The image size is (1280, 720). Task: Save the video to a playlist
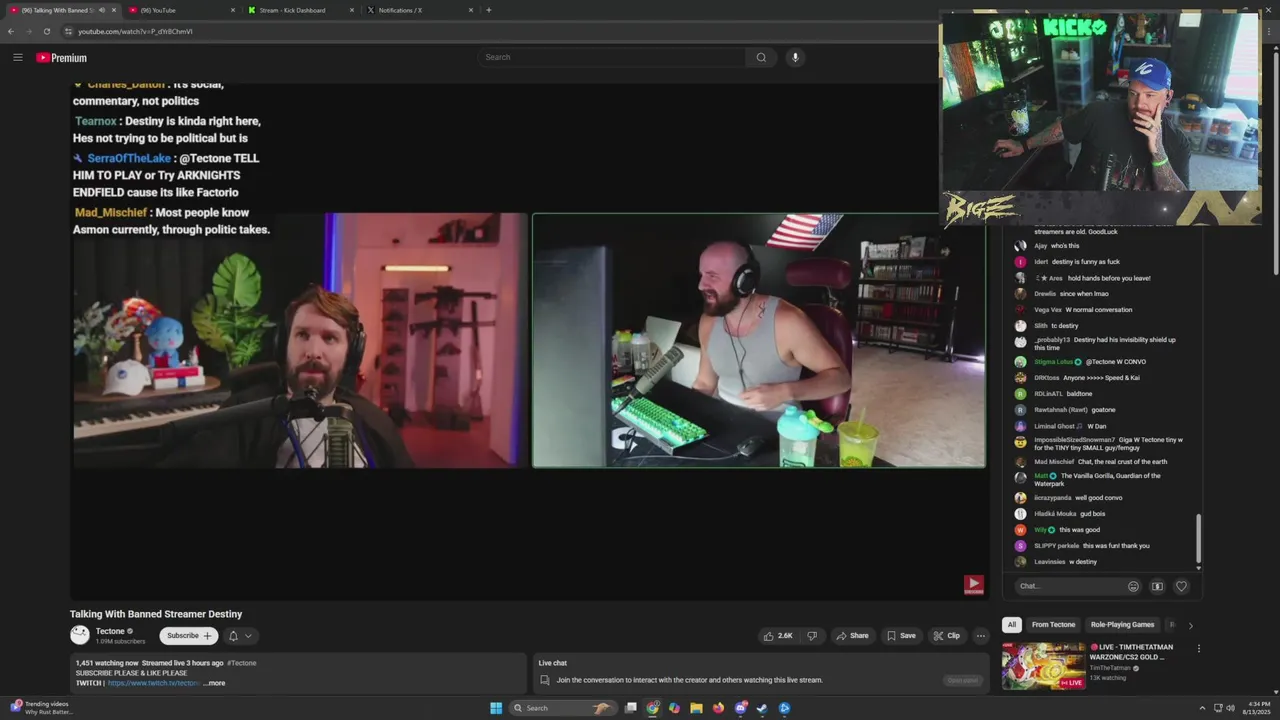(x=900, y=636)
